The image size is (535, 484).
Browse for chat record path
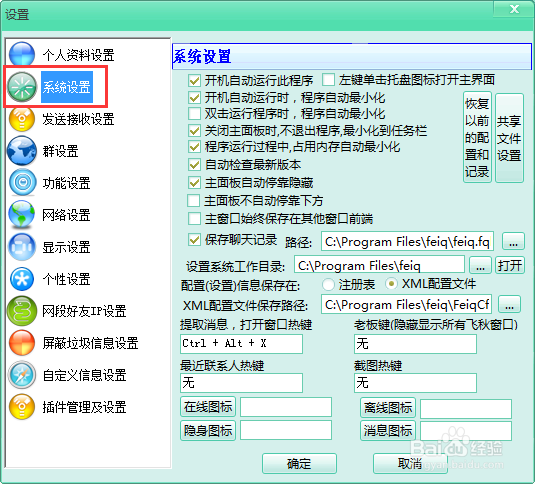click(513, 241)
